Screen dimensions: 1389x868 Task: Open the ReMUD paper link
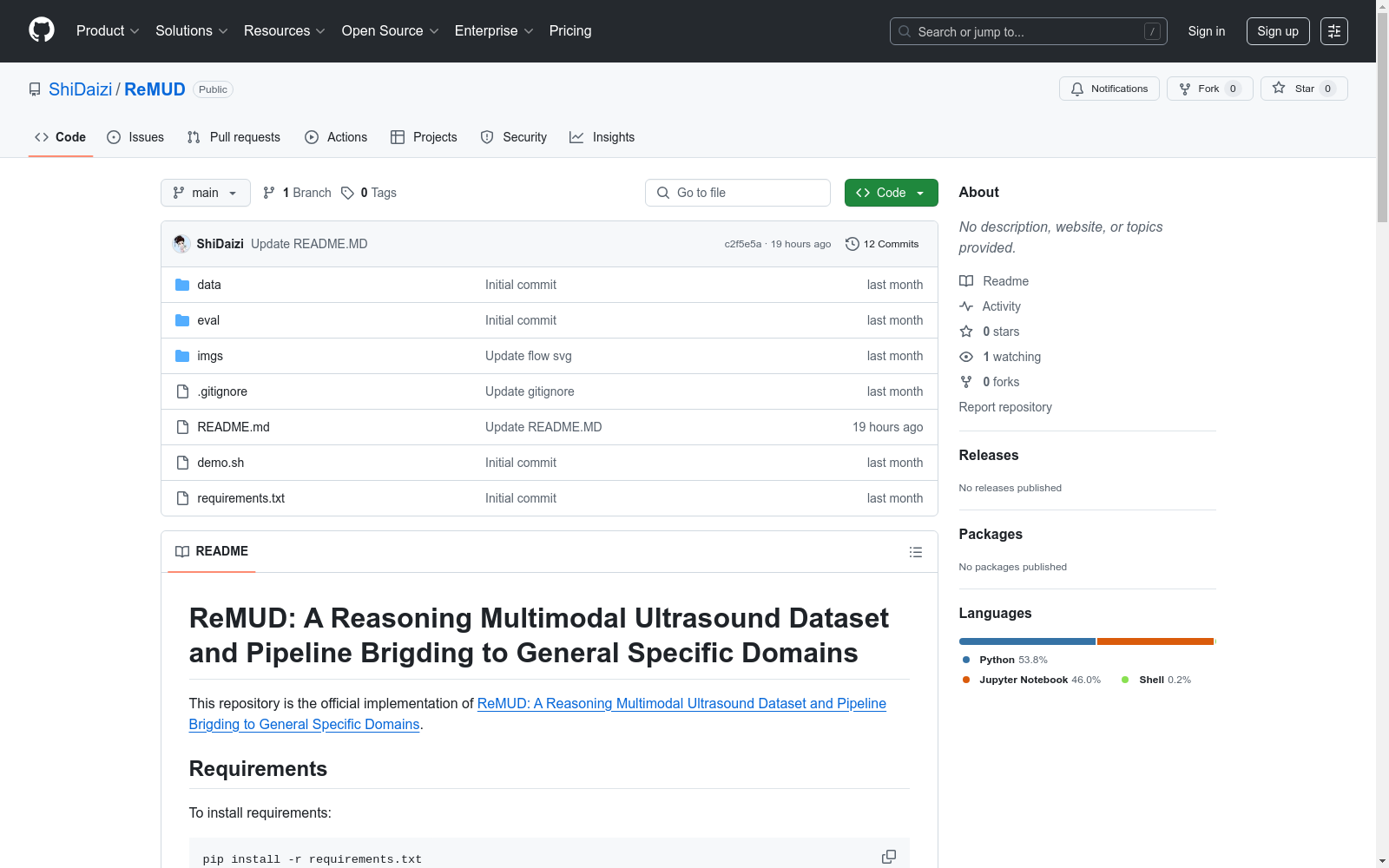pyautogui.click(x=681, y=704)
